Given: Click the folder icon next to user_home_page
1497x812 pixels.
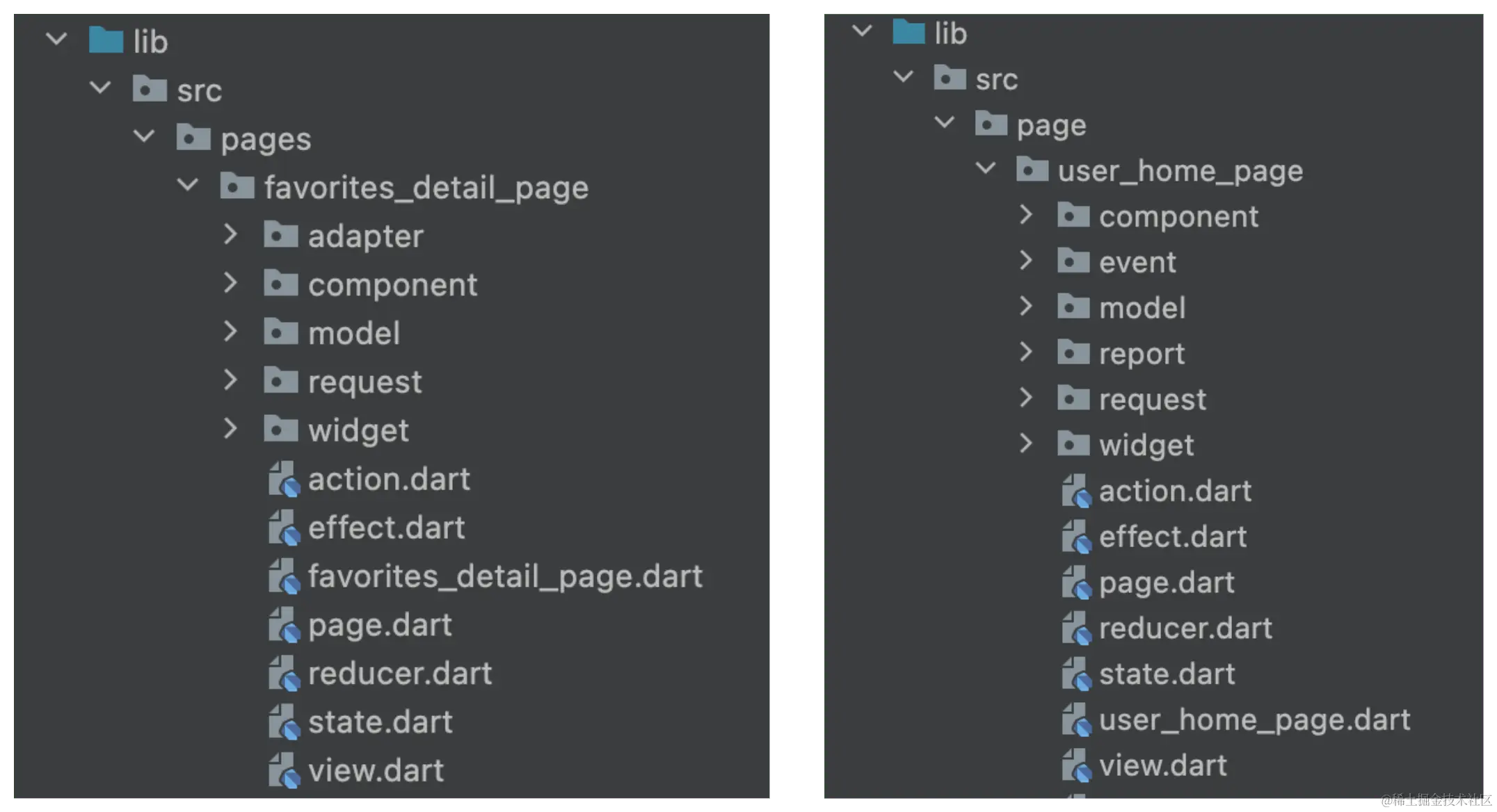Looking at the screenshot, I should click(x=1032, y=170).
